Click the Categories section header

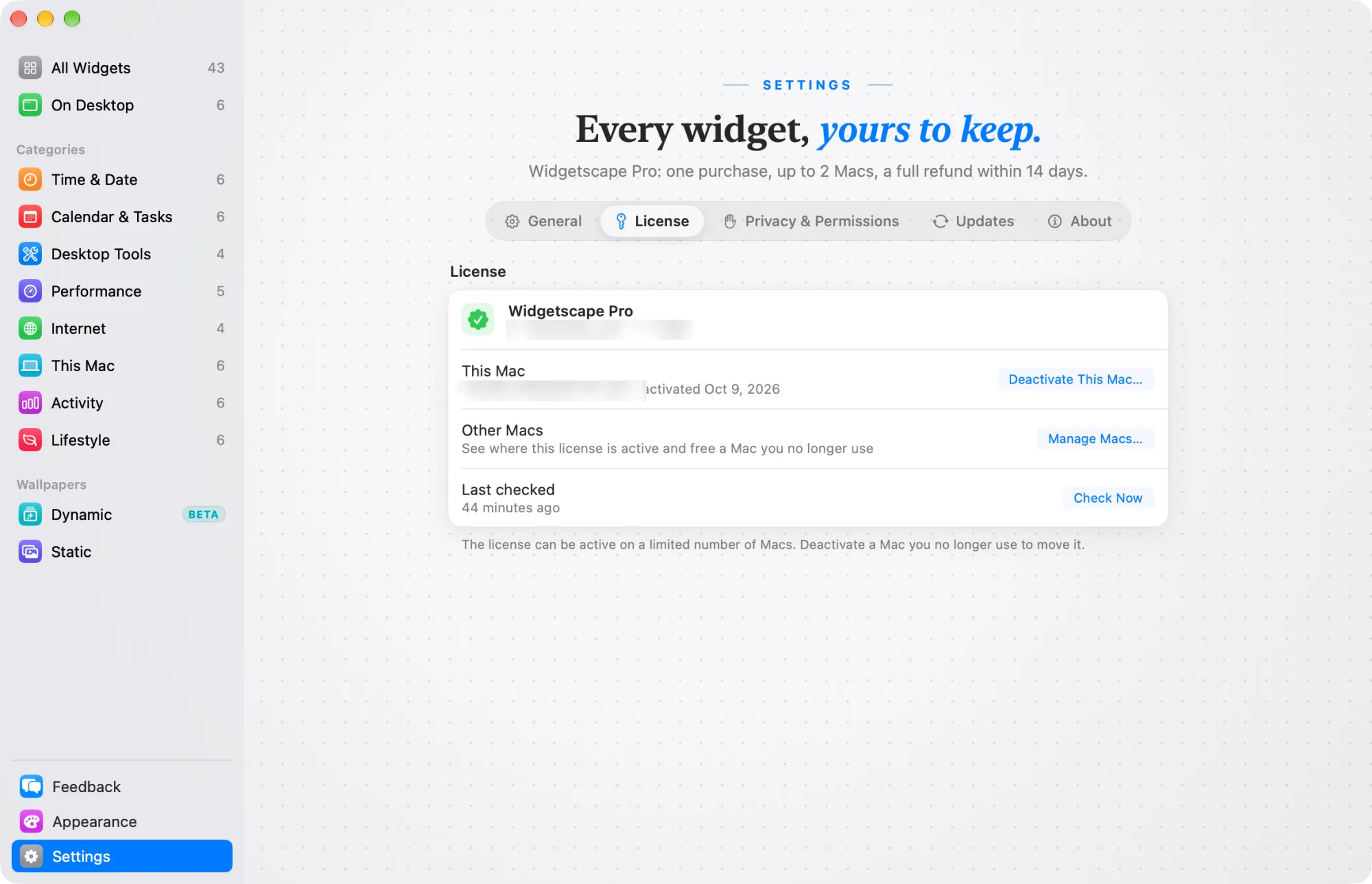click(51, 150)
